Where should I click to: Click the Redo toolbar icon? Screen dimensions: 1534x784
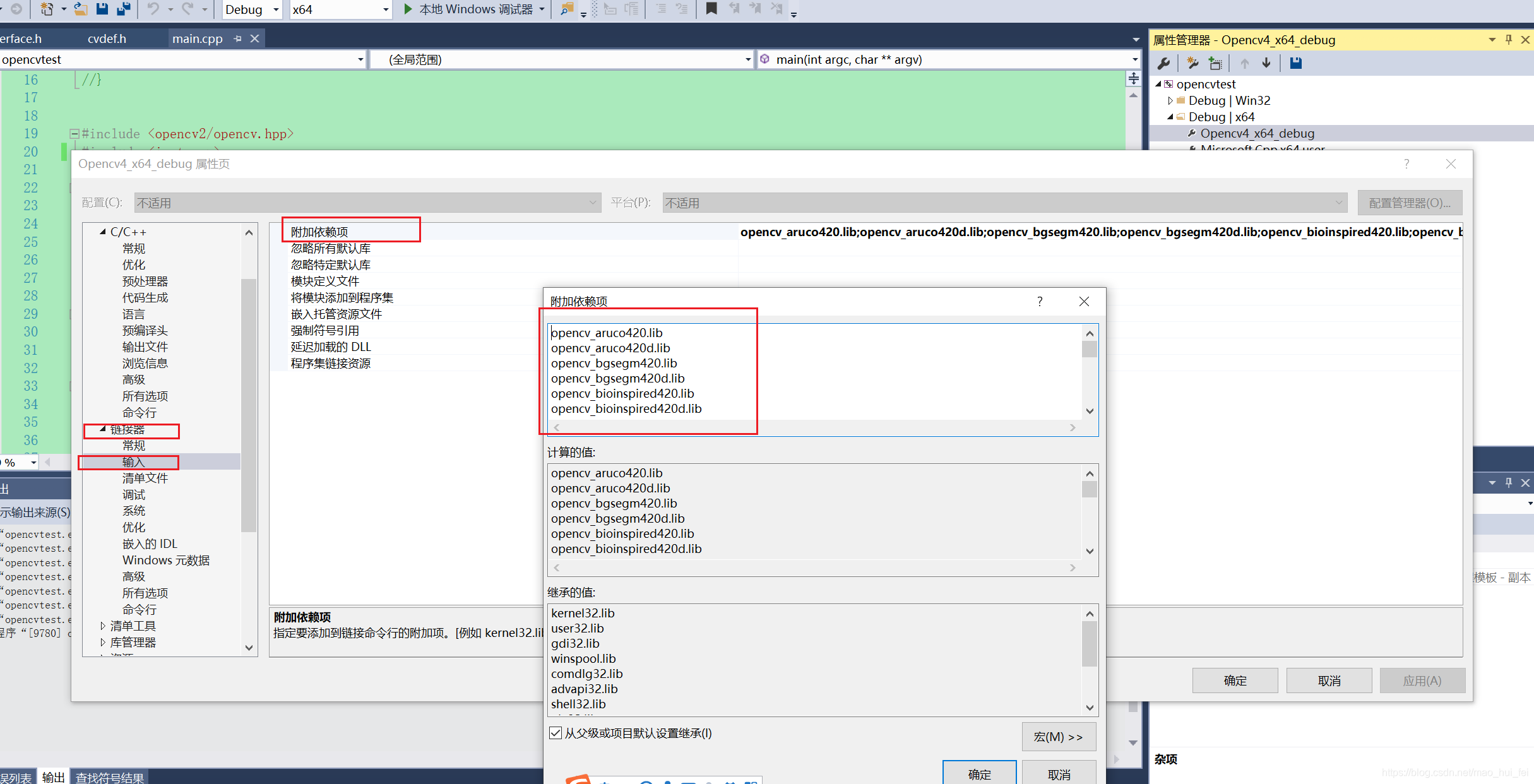point(187,9)
